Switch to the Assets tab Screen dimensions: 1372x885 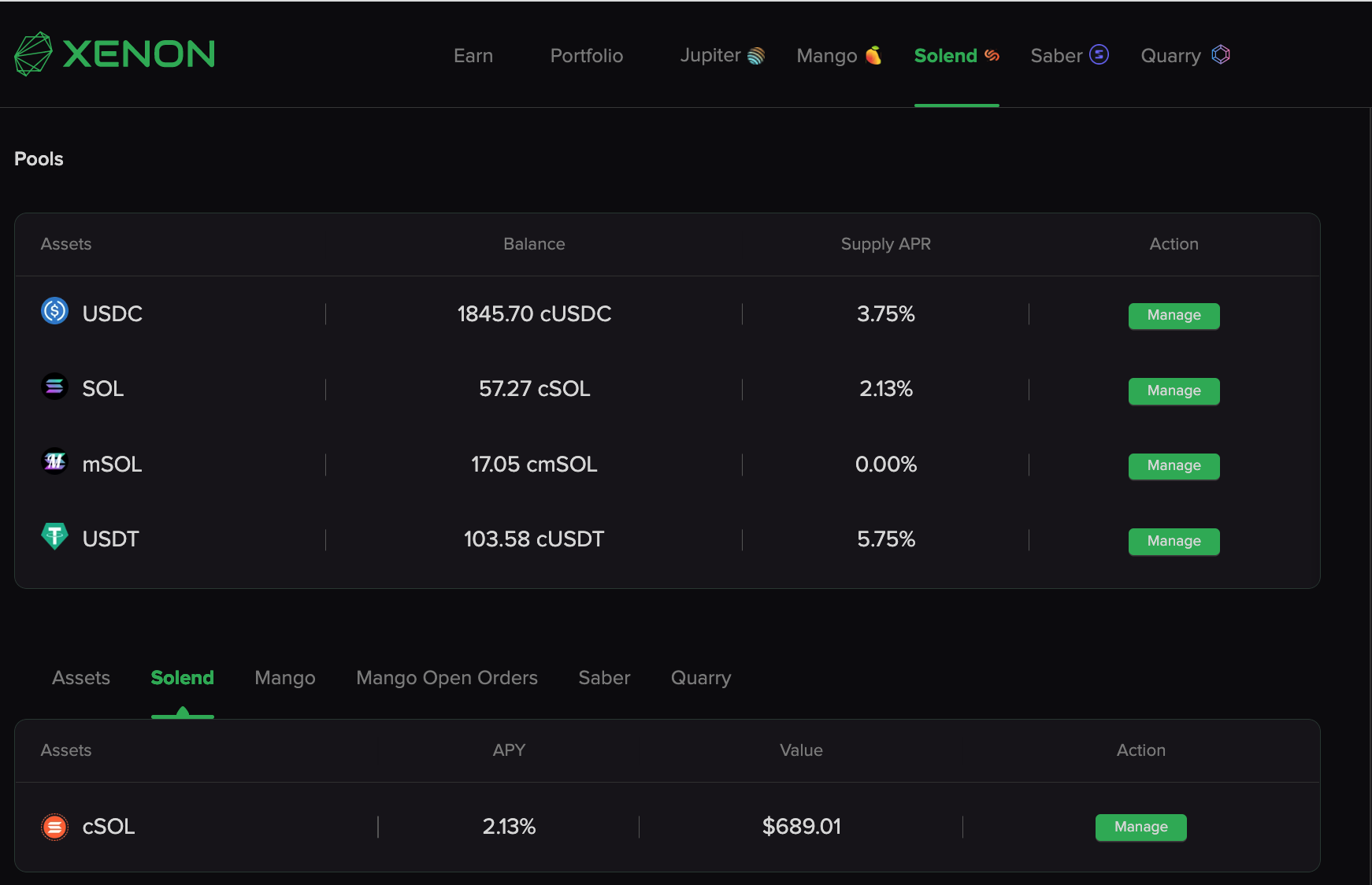tap(81, 678)
